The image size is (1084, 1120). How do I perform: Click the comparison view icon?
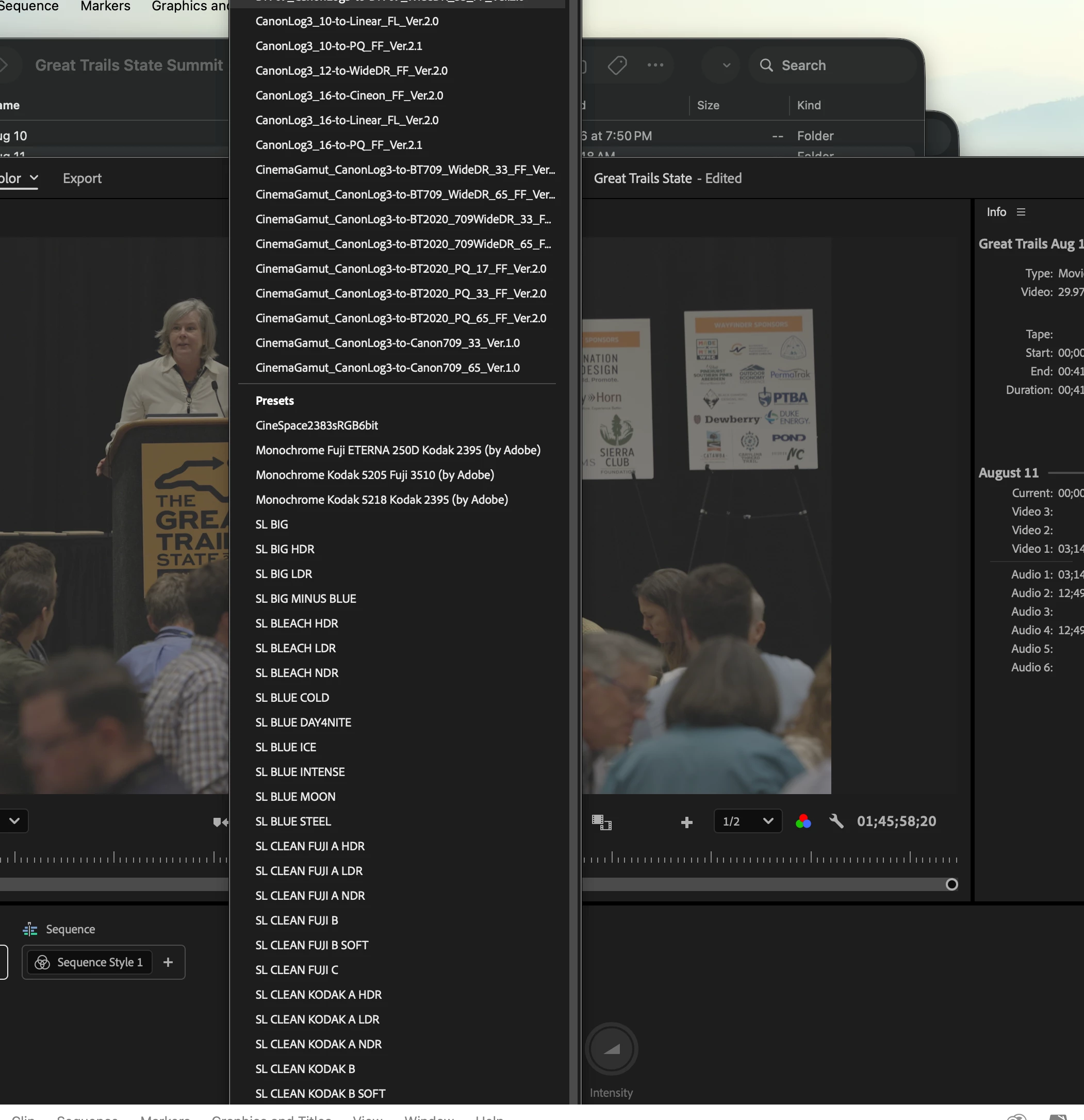coord(601,822)
